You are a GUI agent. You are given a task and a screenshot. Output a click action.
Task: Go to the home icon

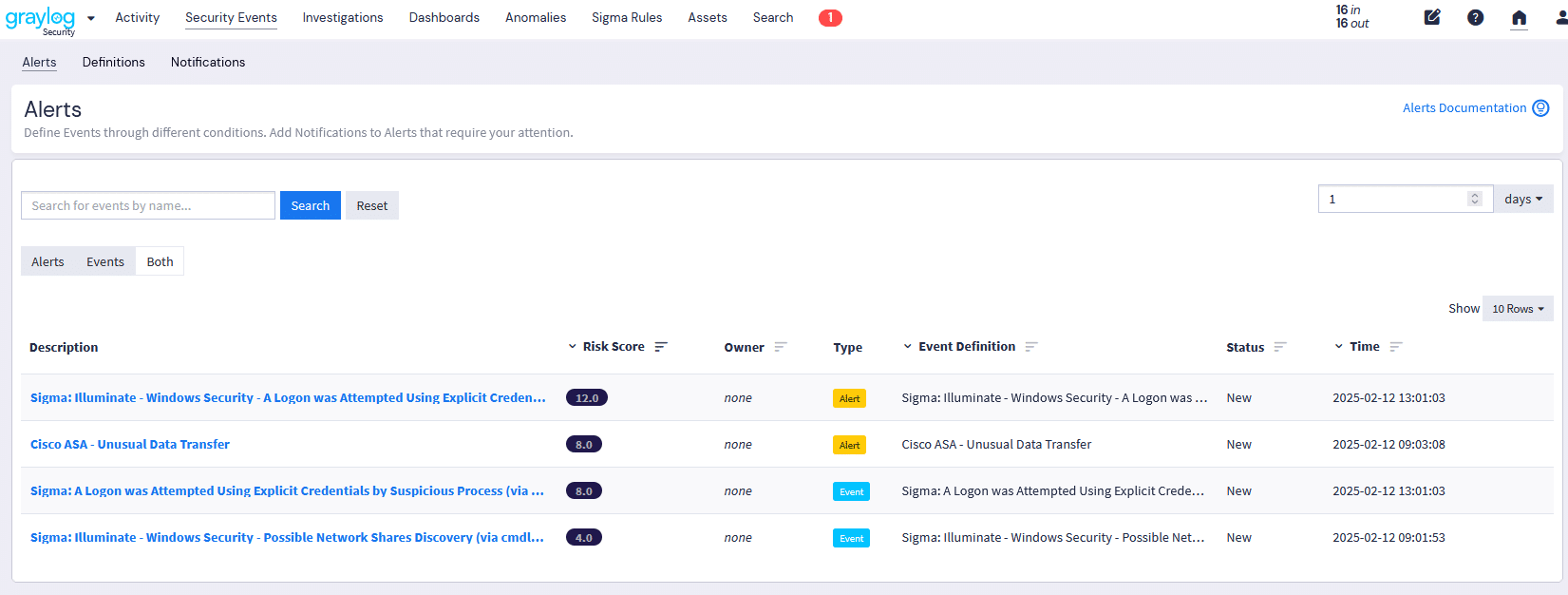(x=1519, y=17)
